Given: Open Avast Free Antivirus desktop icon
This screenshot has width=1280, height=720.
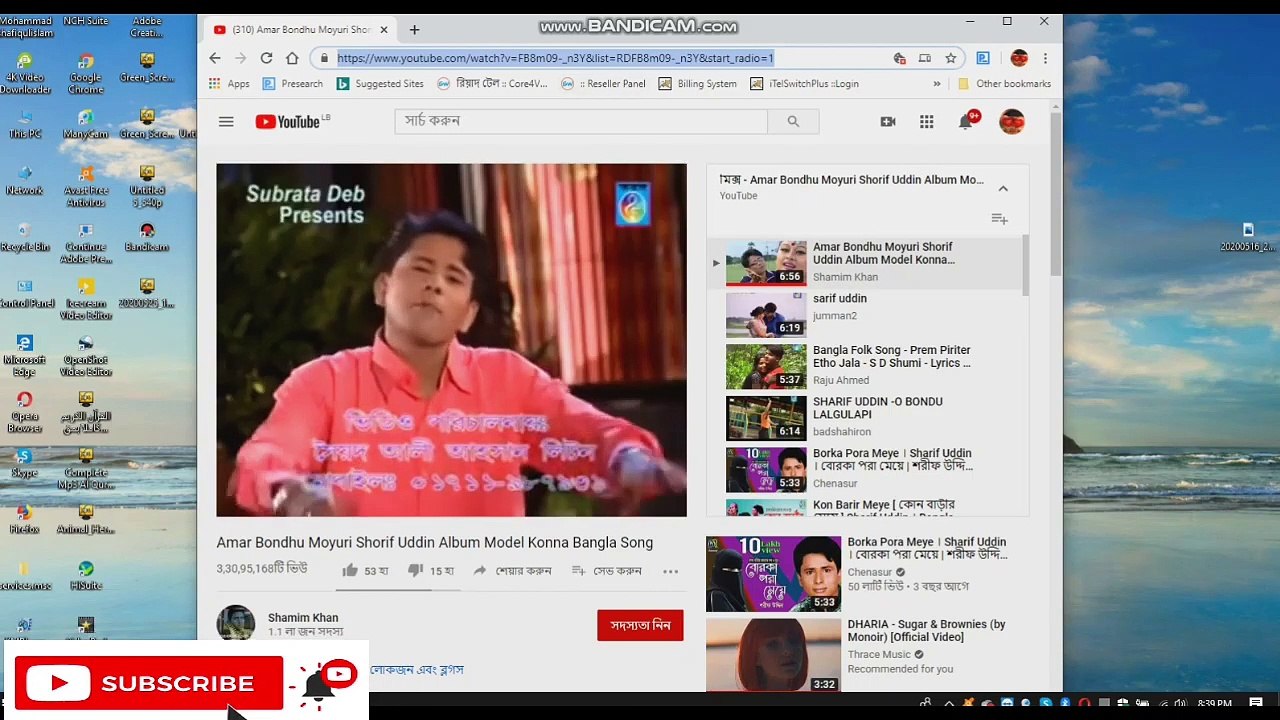Looking at the screenshot, I should tap(85, 188).
